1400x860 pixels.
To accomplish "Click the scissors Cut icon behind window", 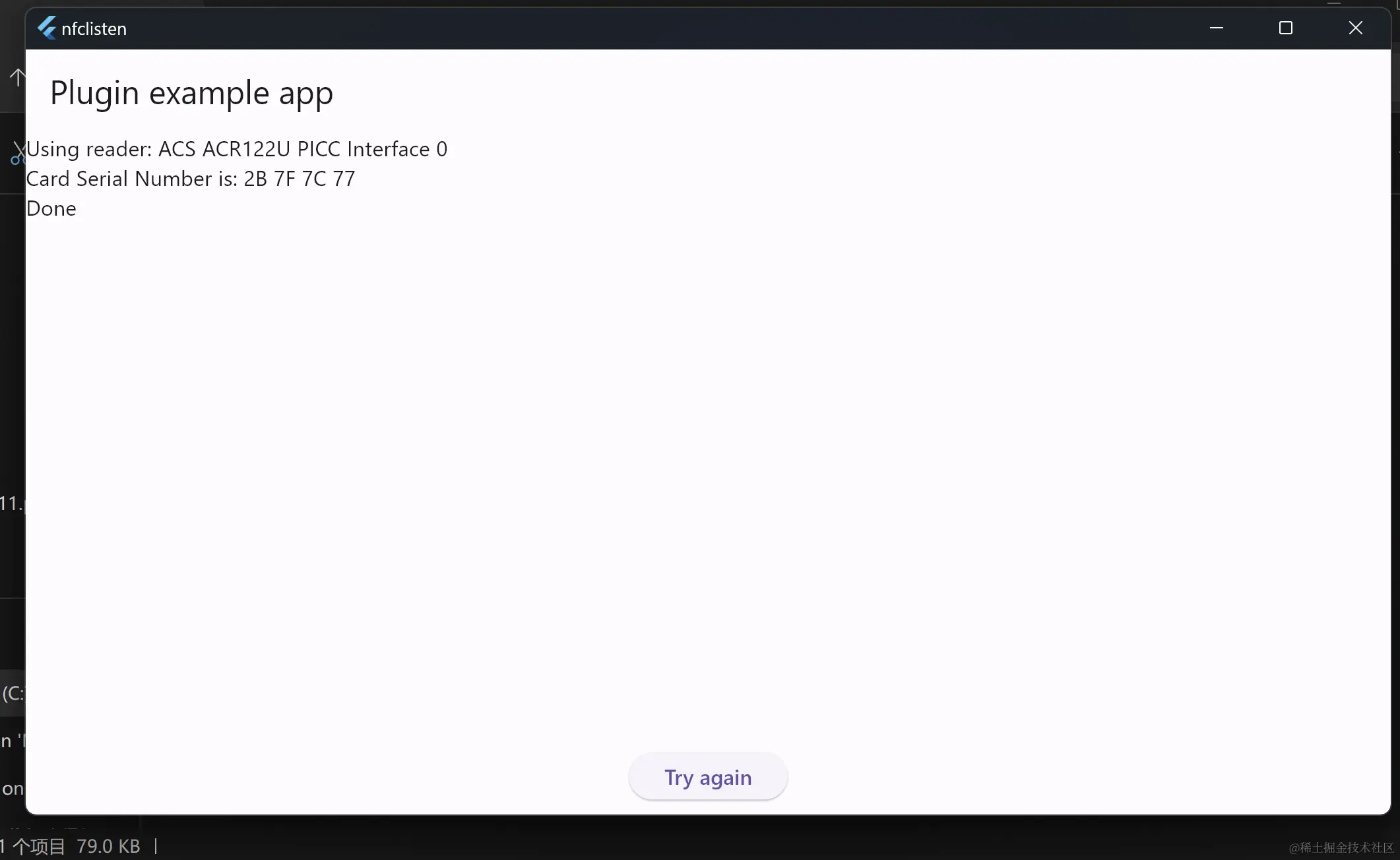I will click(x=17, y=153).
